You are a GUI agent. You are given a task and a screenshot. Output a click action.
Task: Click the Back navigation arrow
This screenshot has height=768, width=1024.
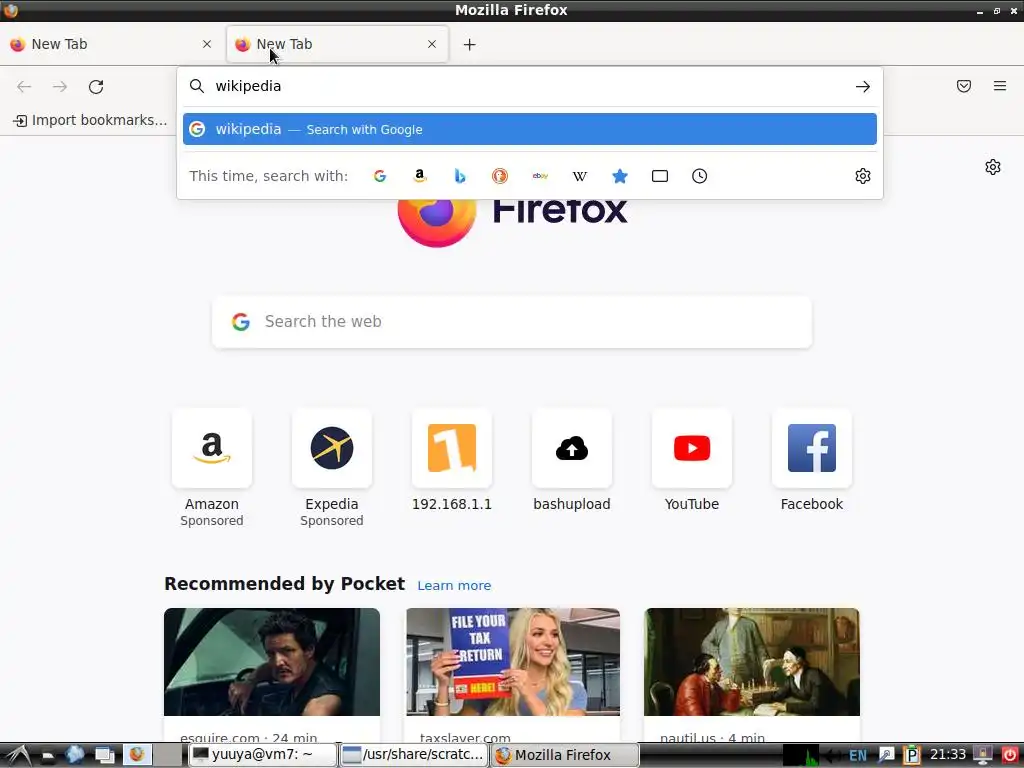(x=24, y=87)
